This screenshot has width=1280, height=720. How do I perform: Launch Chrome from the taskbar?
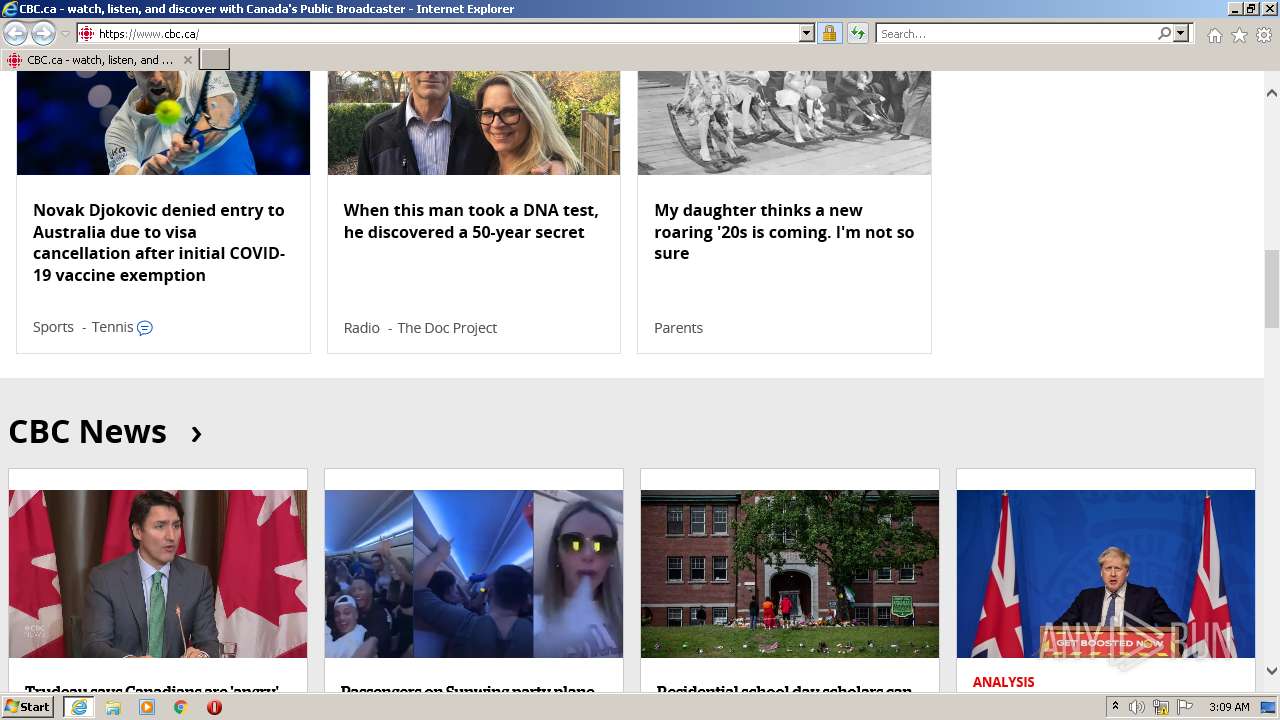click(180, 707)
